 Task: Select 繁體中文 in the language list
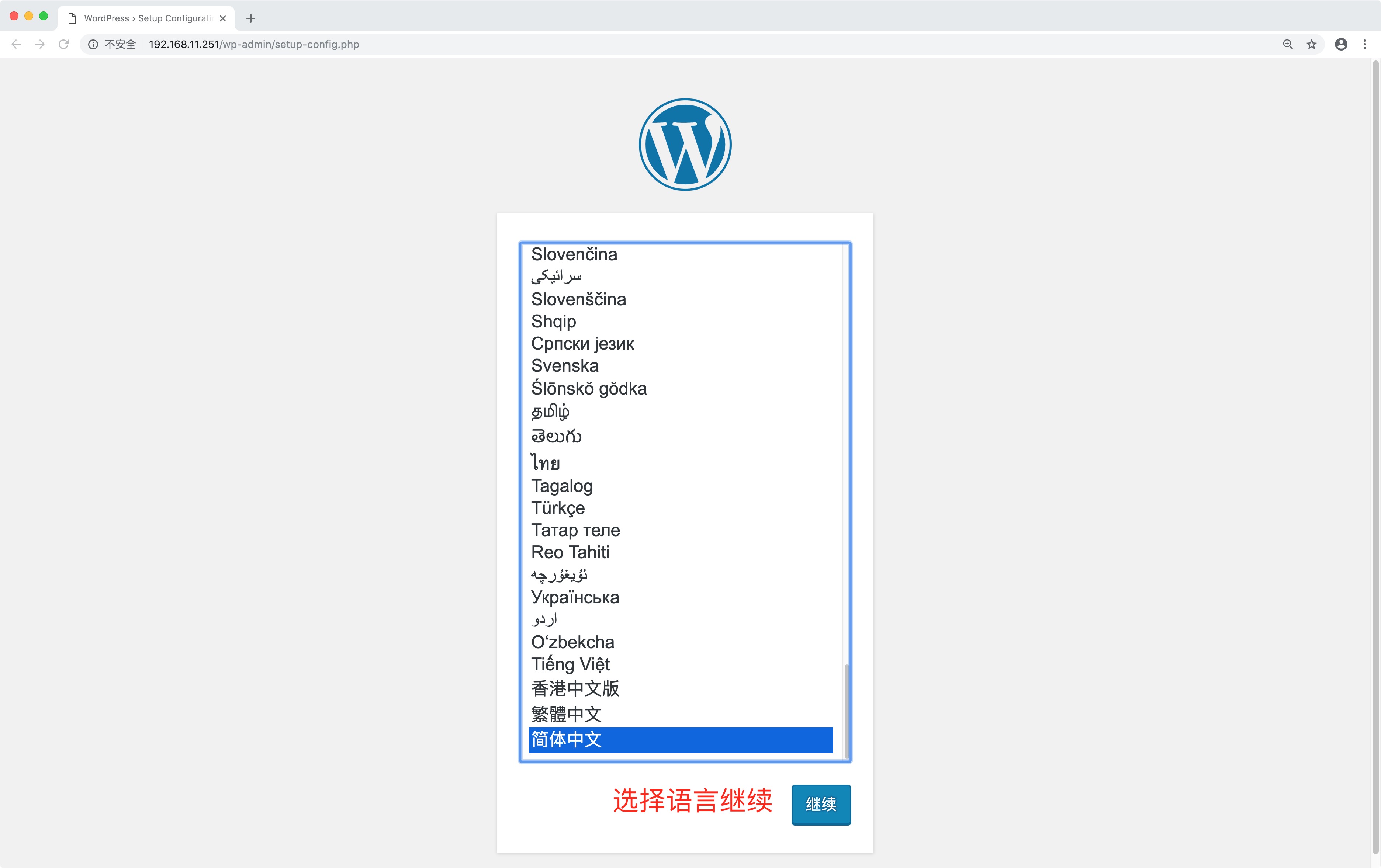pos(567,714)
